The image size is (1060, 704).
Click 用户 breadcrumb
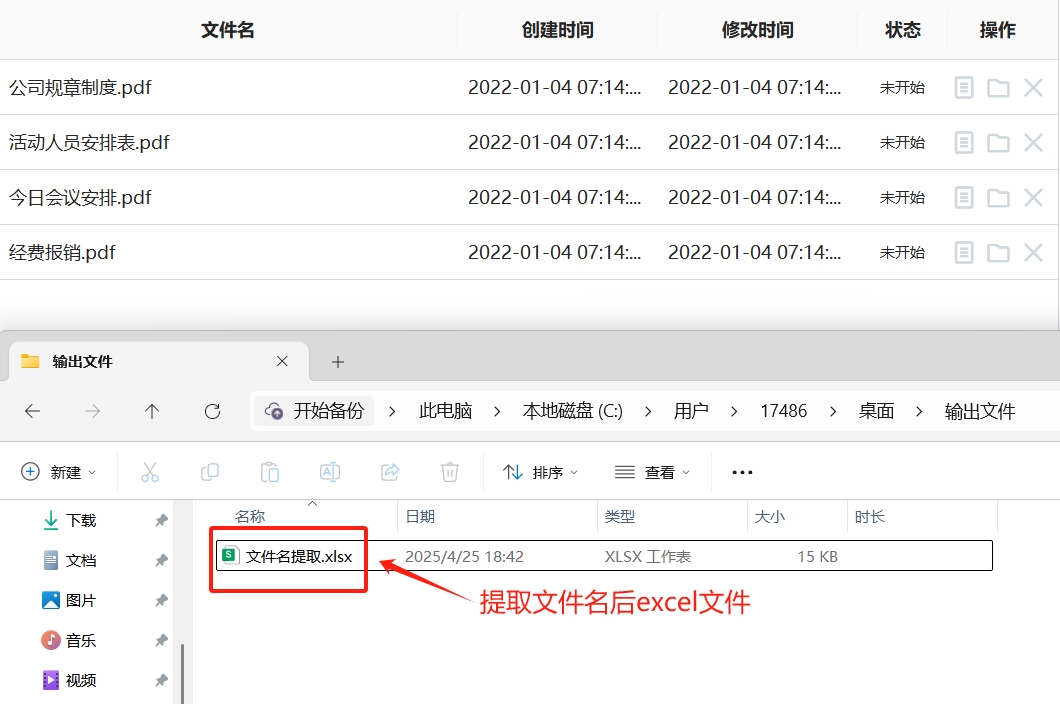691,411
